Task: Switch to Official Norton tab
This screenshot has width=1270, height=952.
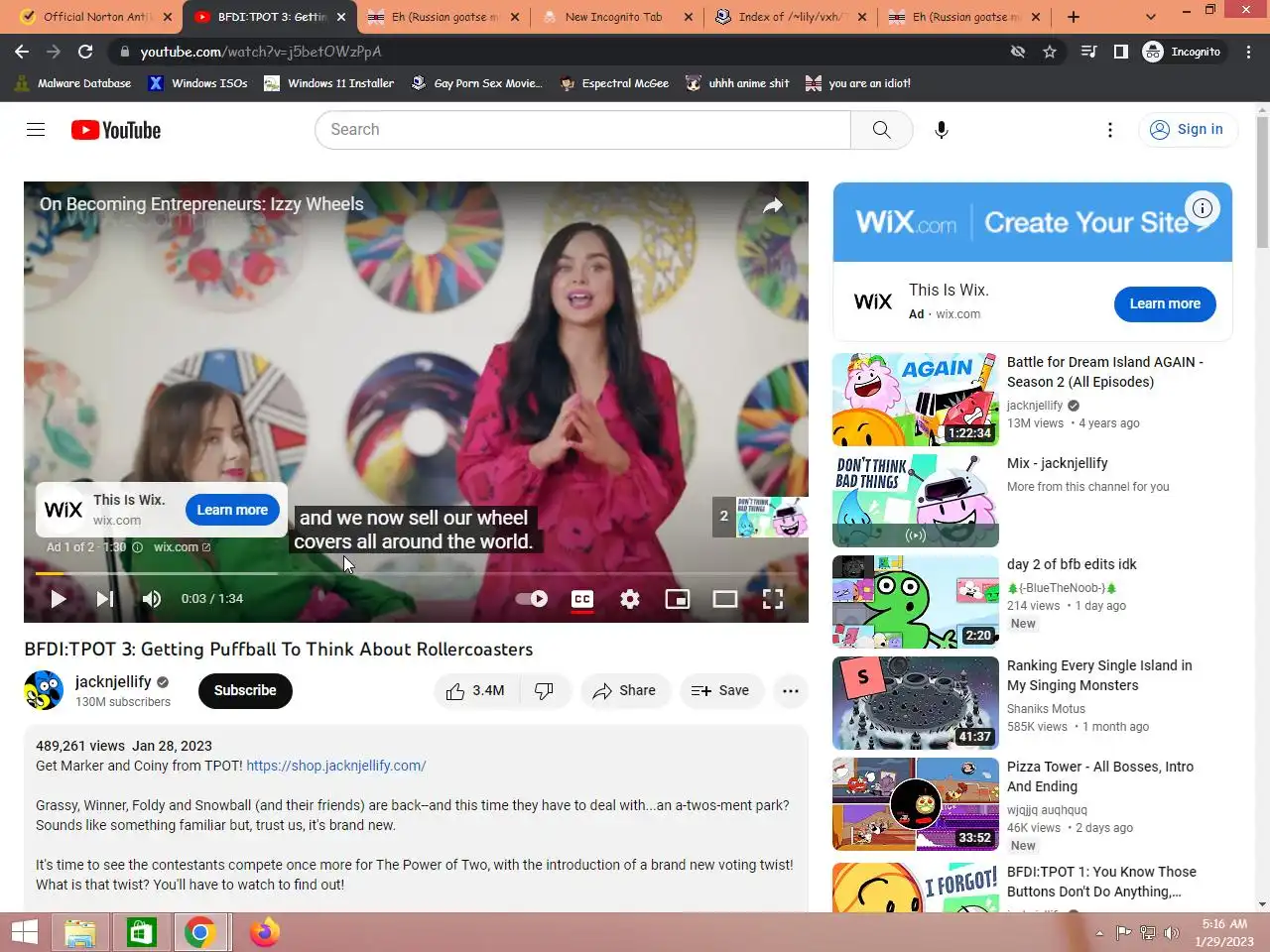Action: 96,17
